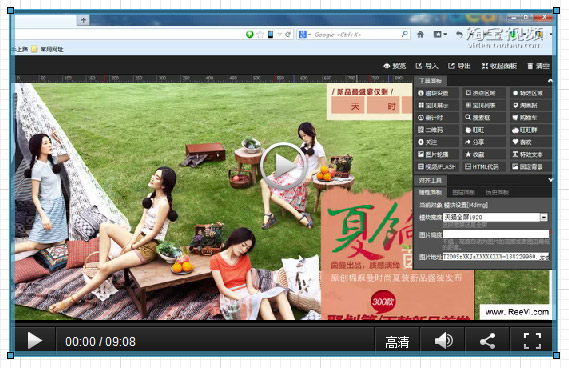Switch the video player to fullscreen
569x368 pixels.
click(532, 341)
